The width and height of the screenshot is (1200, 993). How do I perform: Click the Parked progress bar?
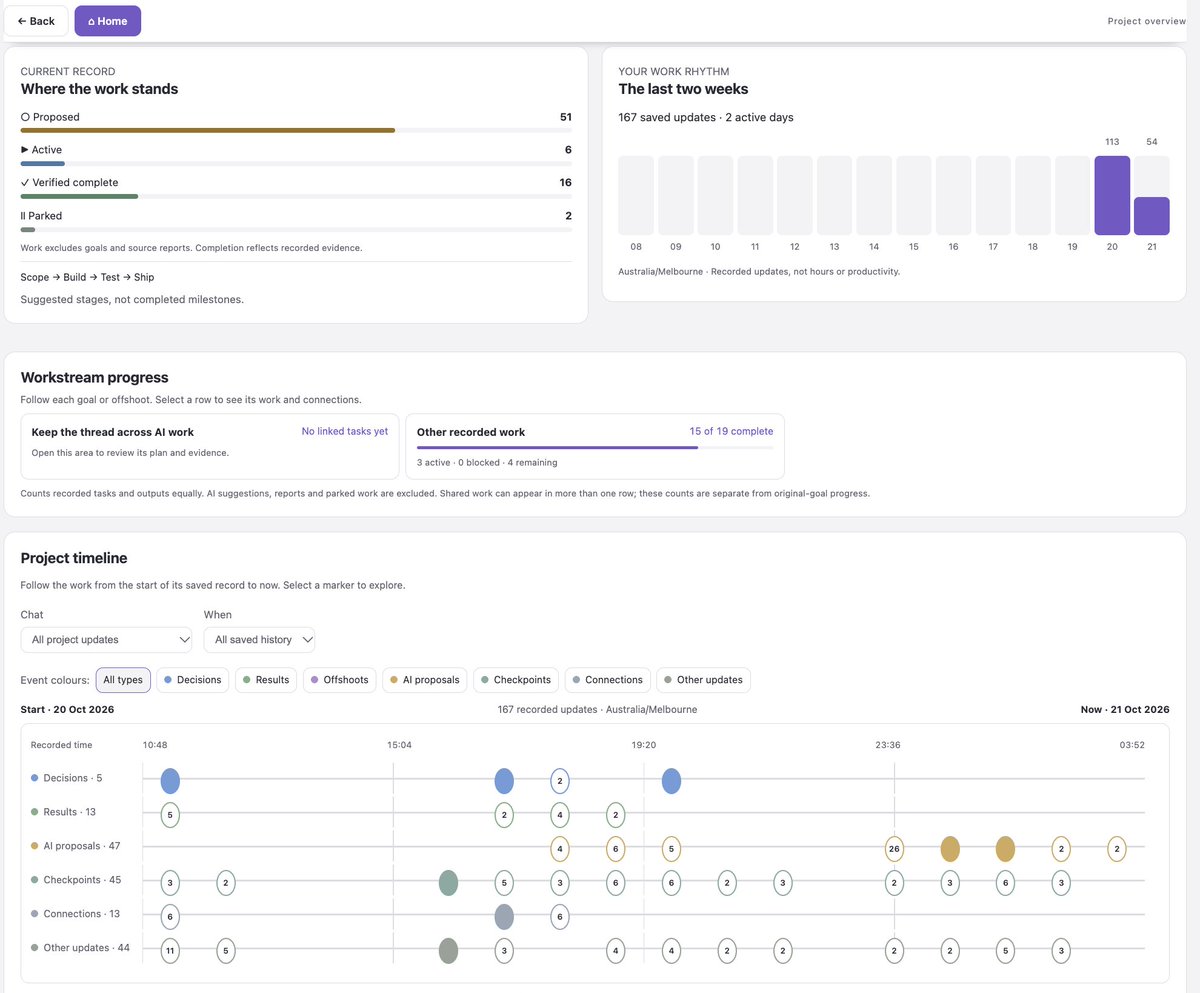(296, 229)
